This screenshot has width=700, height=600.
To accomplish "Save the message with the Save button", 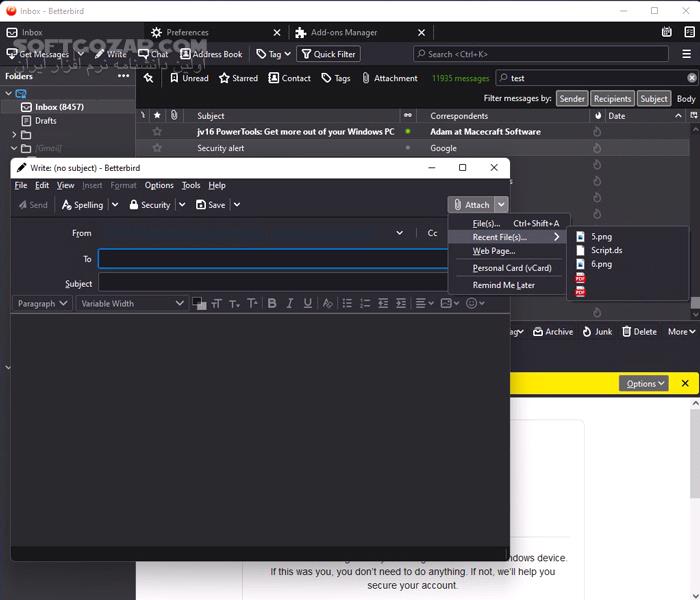I will (211, 205).
